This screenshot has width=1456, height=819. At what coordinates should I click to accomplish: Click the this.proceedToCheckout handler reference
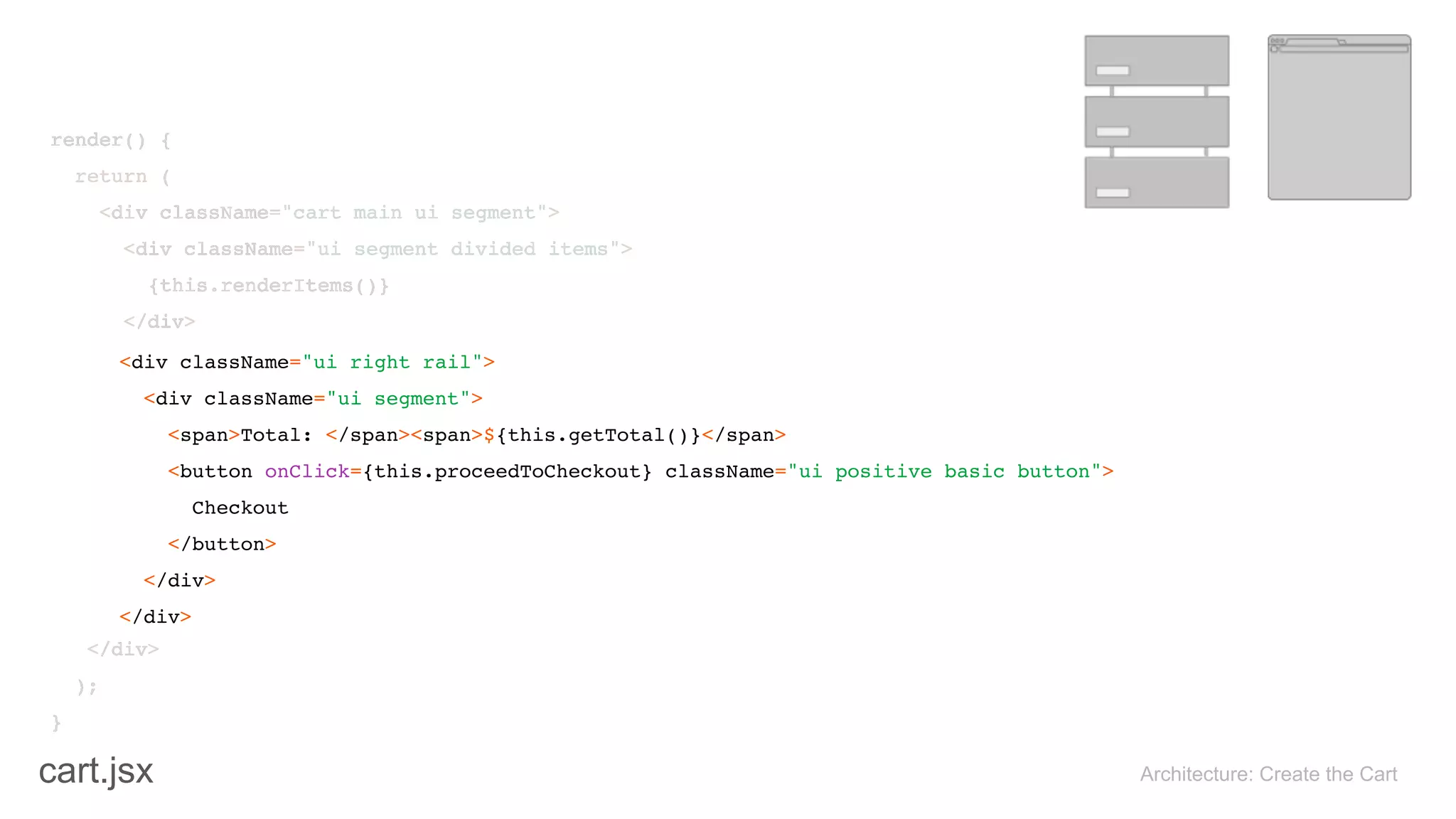[508, 471]
